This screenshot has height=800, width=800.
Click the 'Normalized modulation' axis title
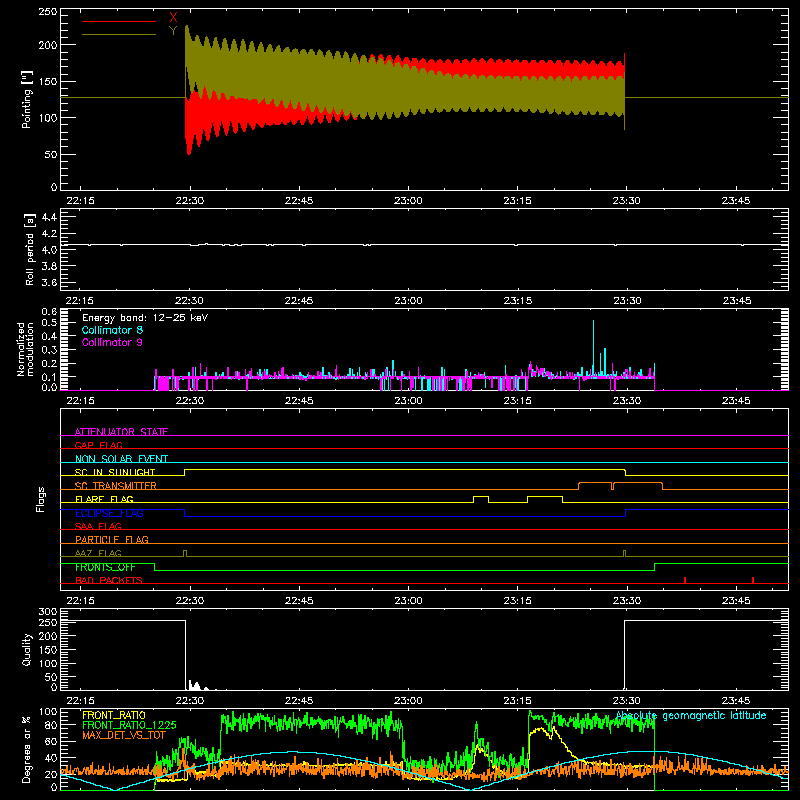point(25,349)
